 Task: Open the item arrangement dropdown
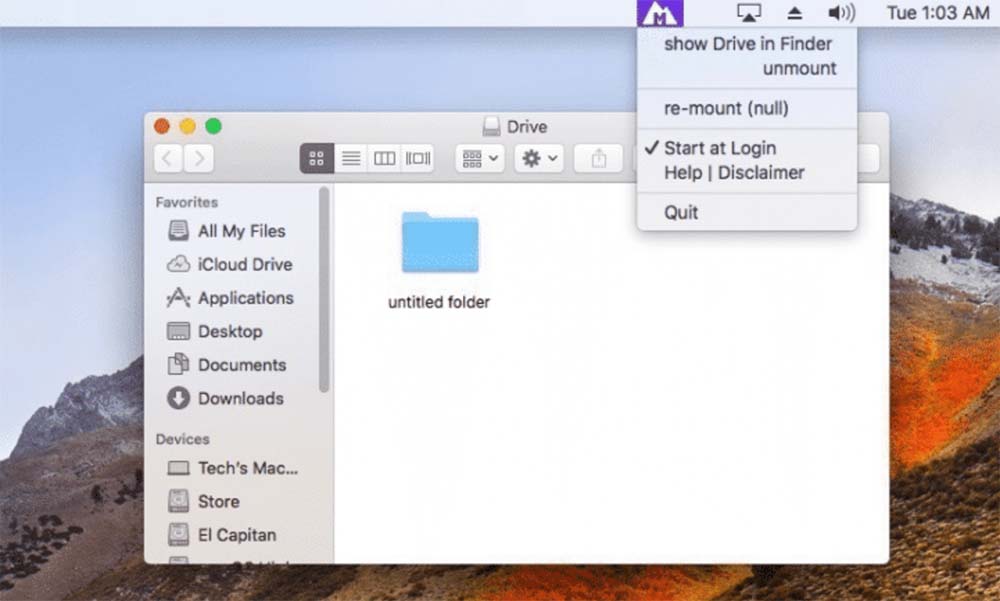tap(482, 158)
